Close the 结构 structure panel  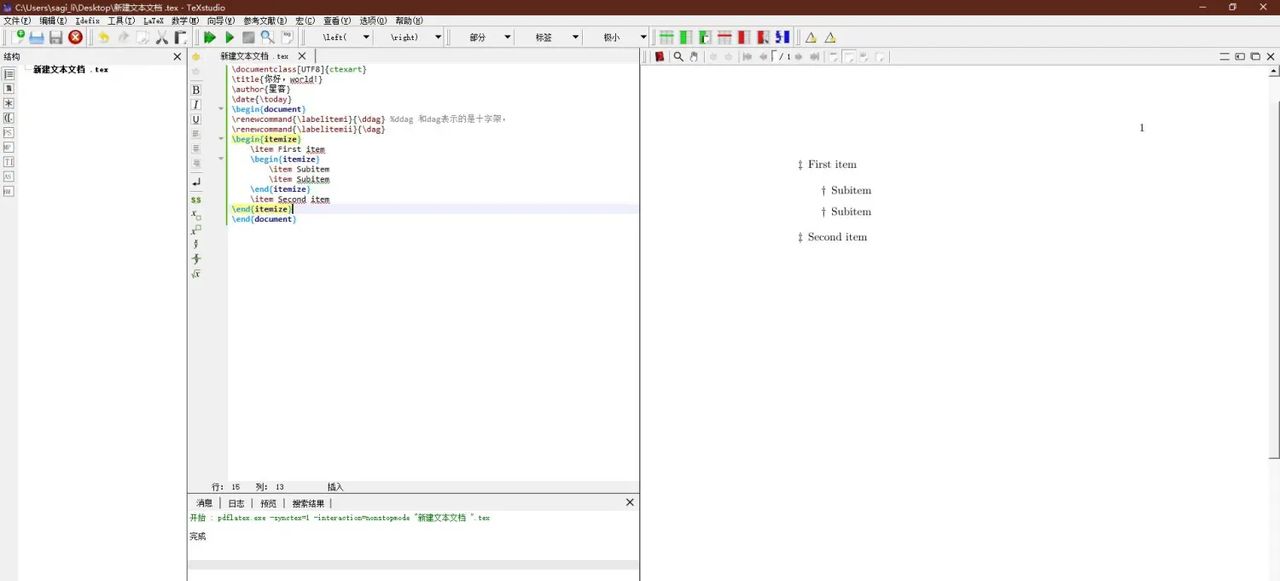click(177, 57)
